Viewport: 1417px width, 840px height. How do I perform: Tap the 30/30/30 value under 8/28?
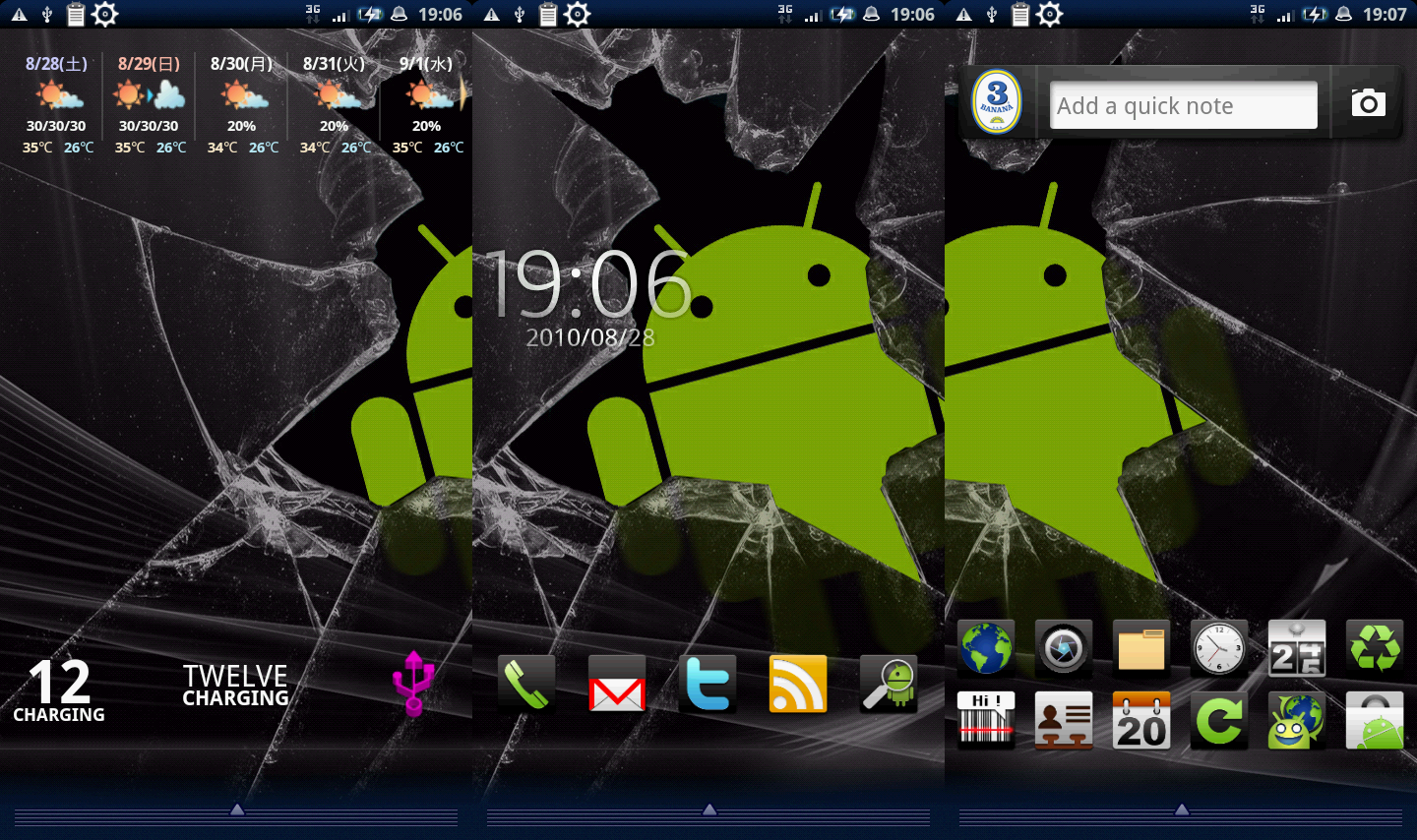[56, 126]
